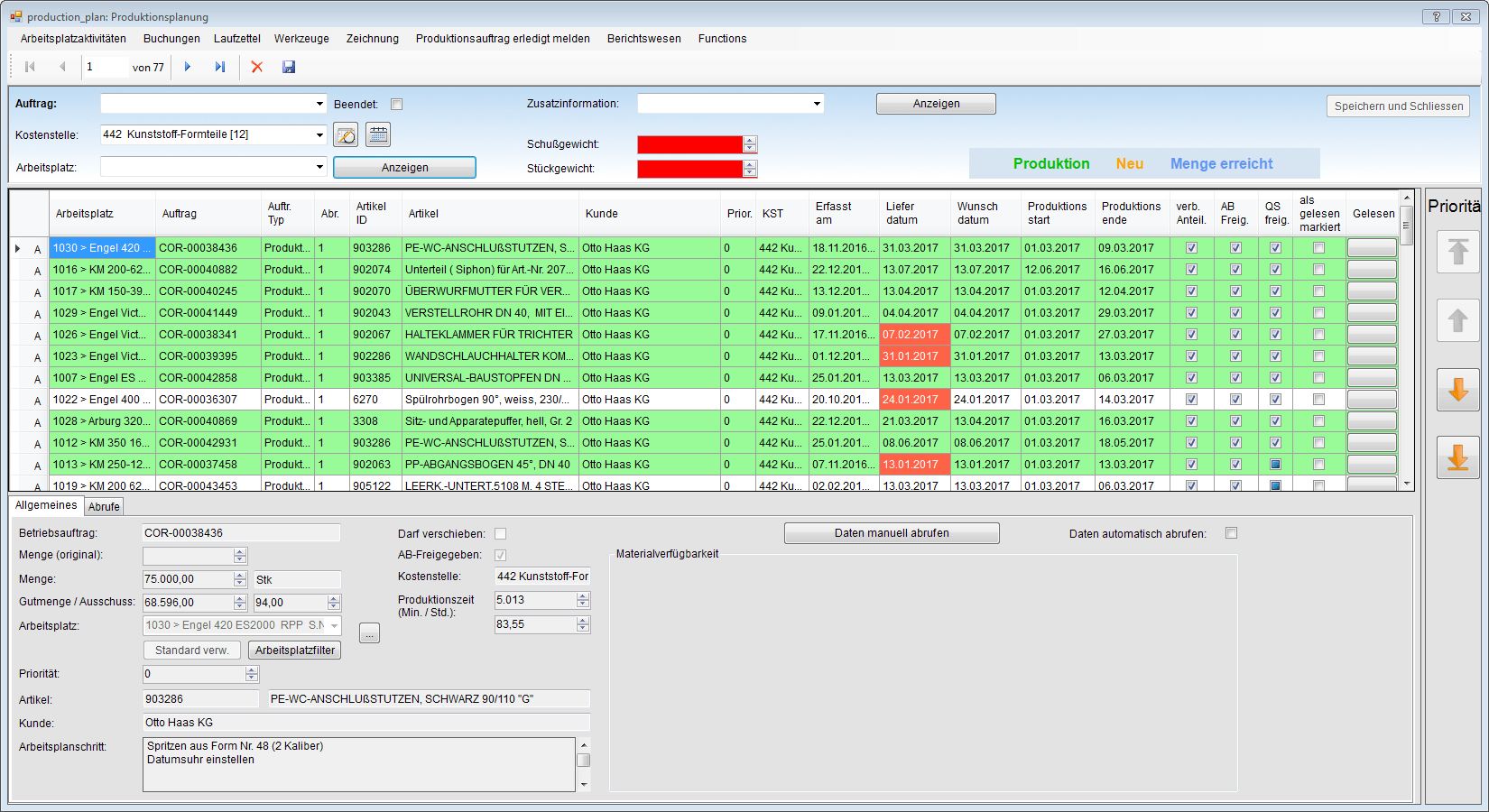Viewport: 1489px width, 812px height.
Task: Open the Arbeitsplatz filter dropdown
Action: pyautogui.click(x=319, y=167)
